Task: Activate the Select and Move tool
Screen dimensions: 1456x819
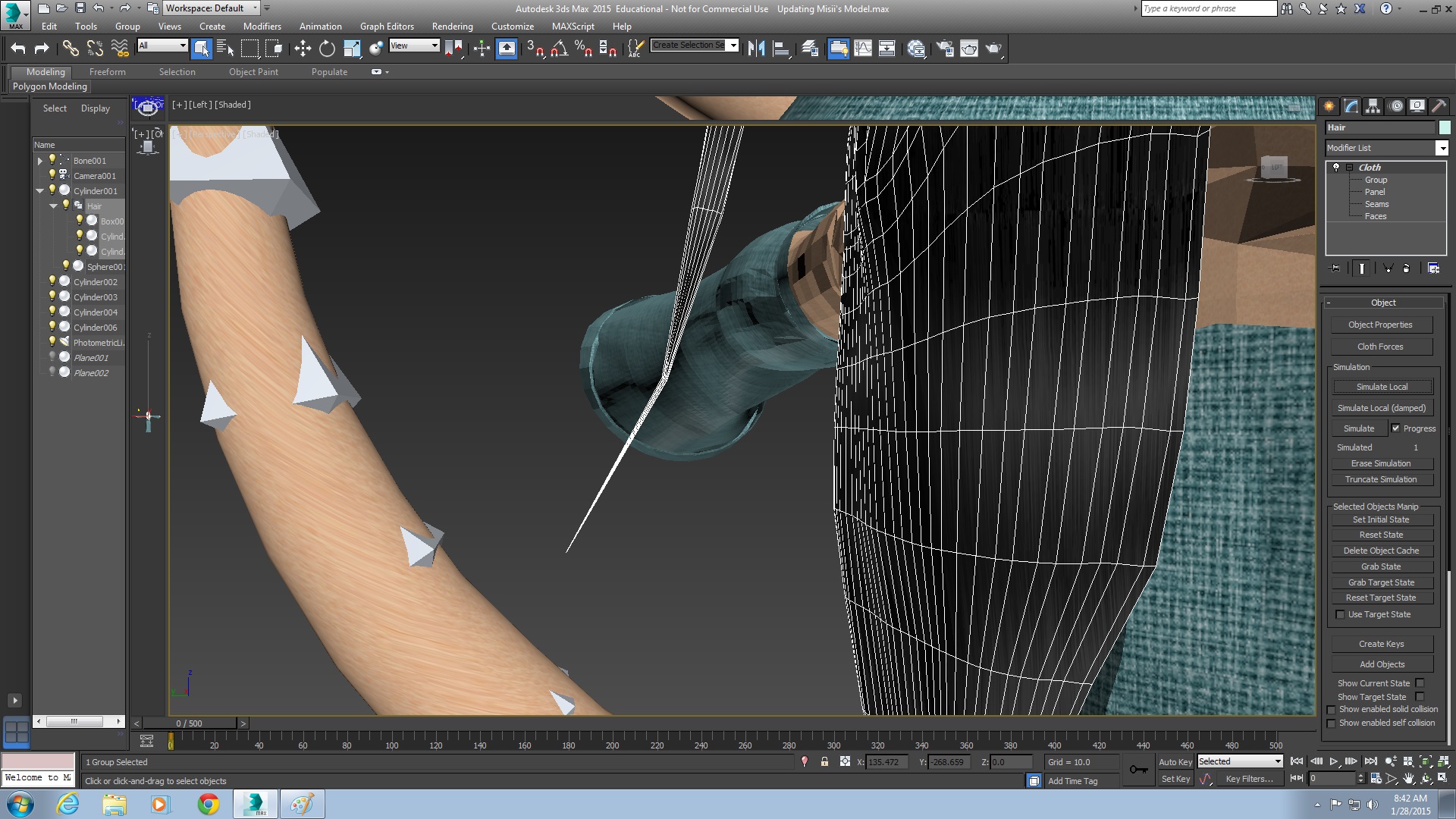Action: (303, 49)
